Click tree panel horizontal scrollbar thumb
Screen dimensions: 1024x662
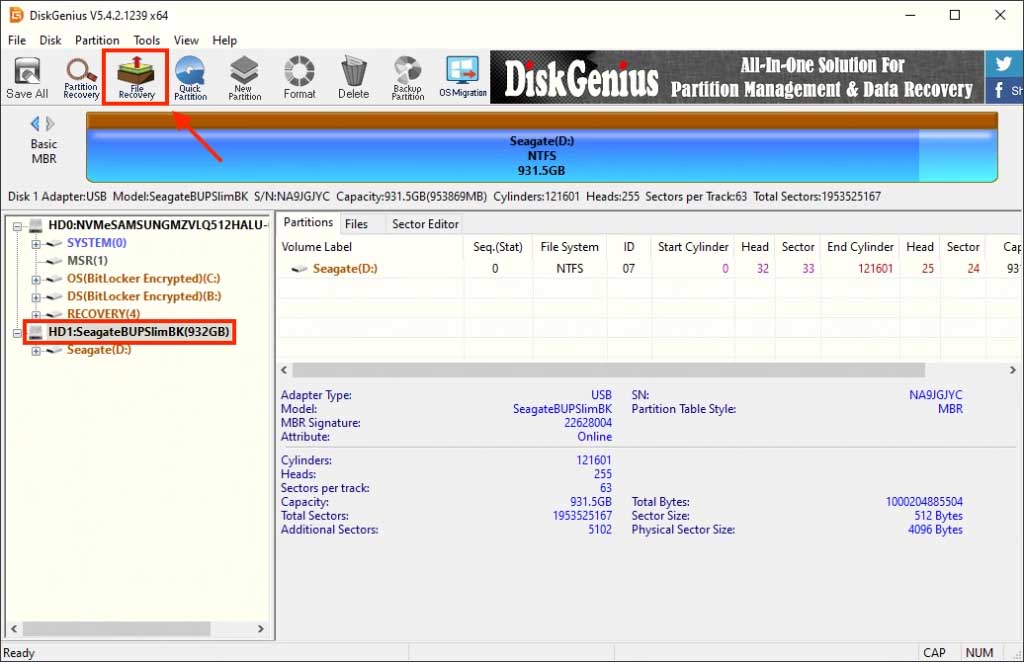pyautogui.click(x=117, y=629)
